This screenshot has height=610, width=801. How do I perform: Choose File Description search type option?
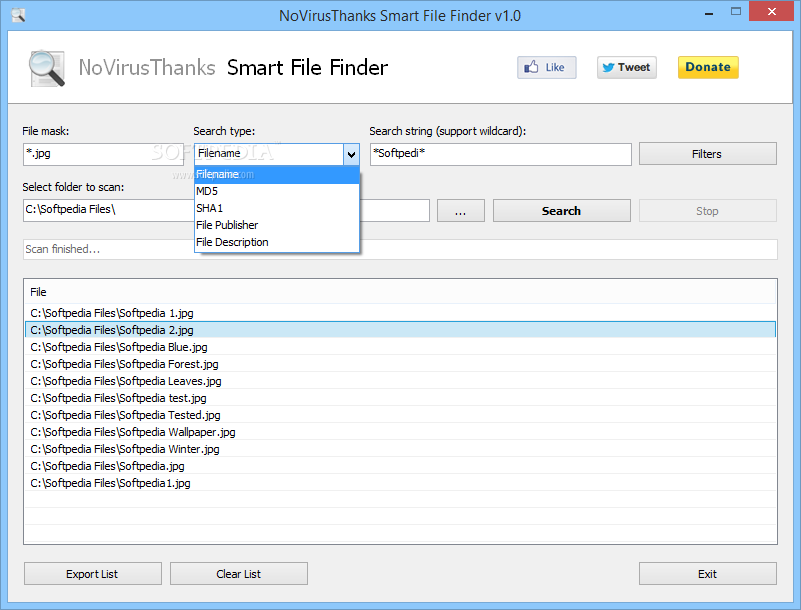tap(277, 242)
